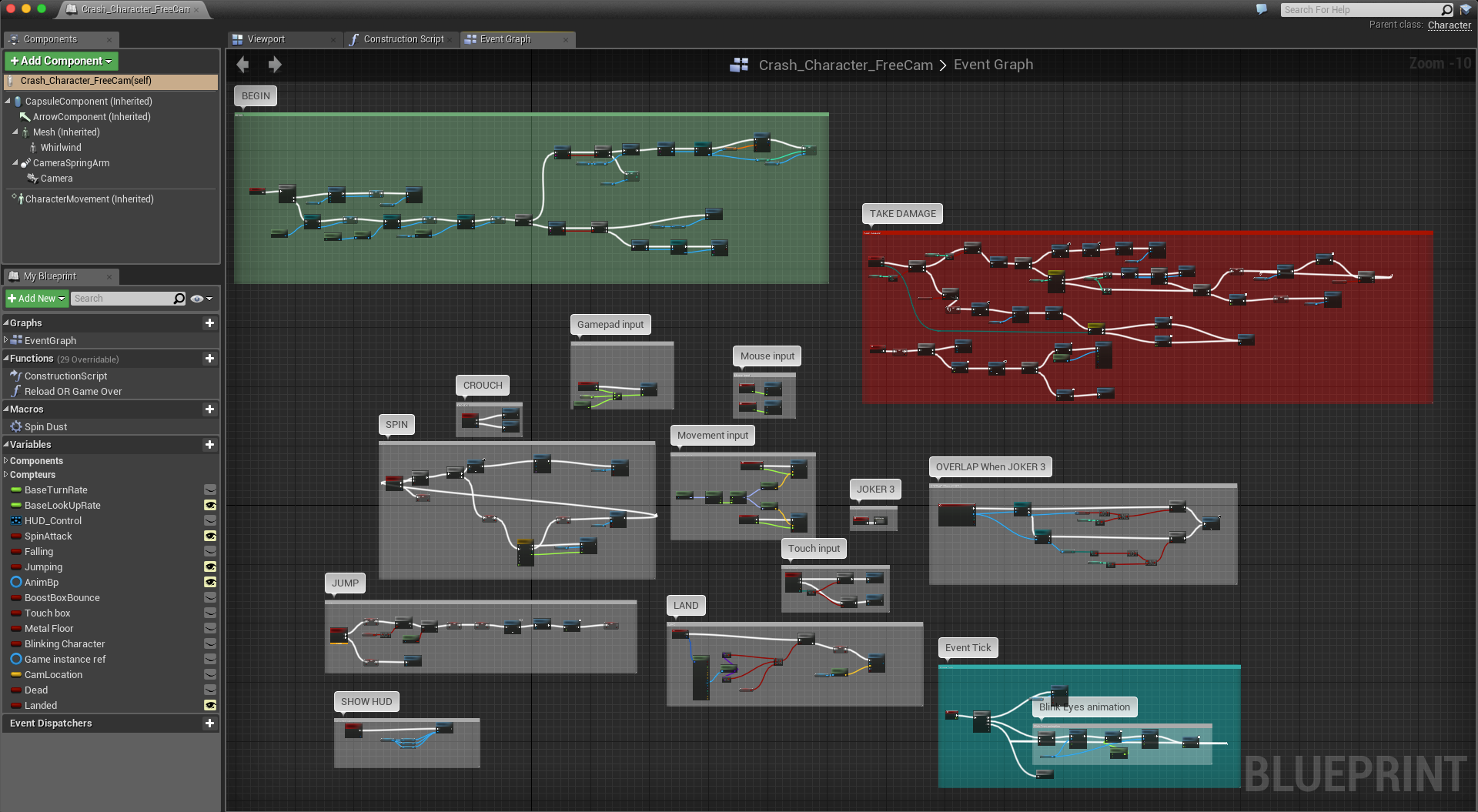Toggle visibility of Dead variable
1478x812 pixels.
tap(209, 690)
